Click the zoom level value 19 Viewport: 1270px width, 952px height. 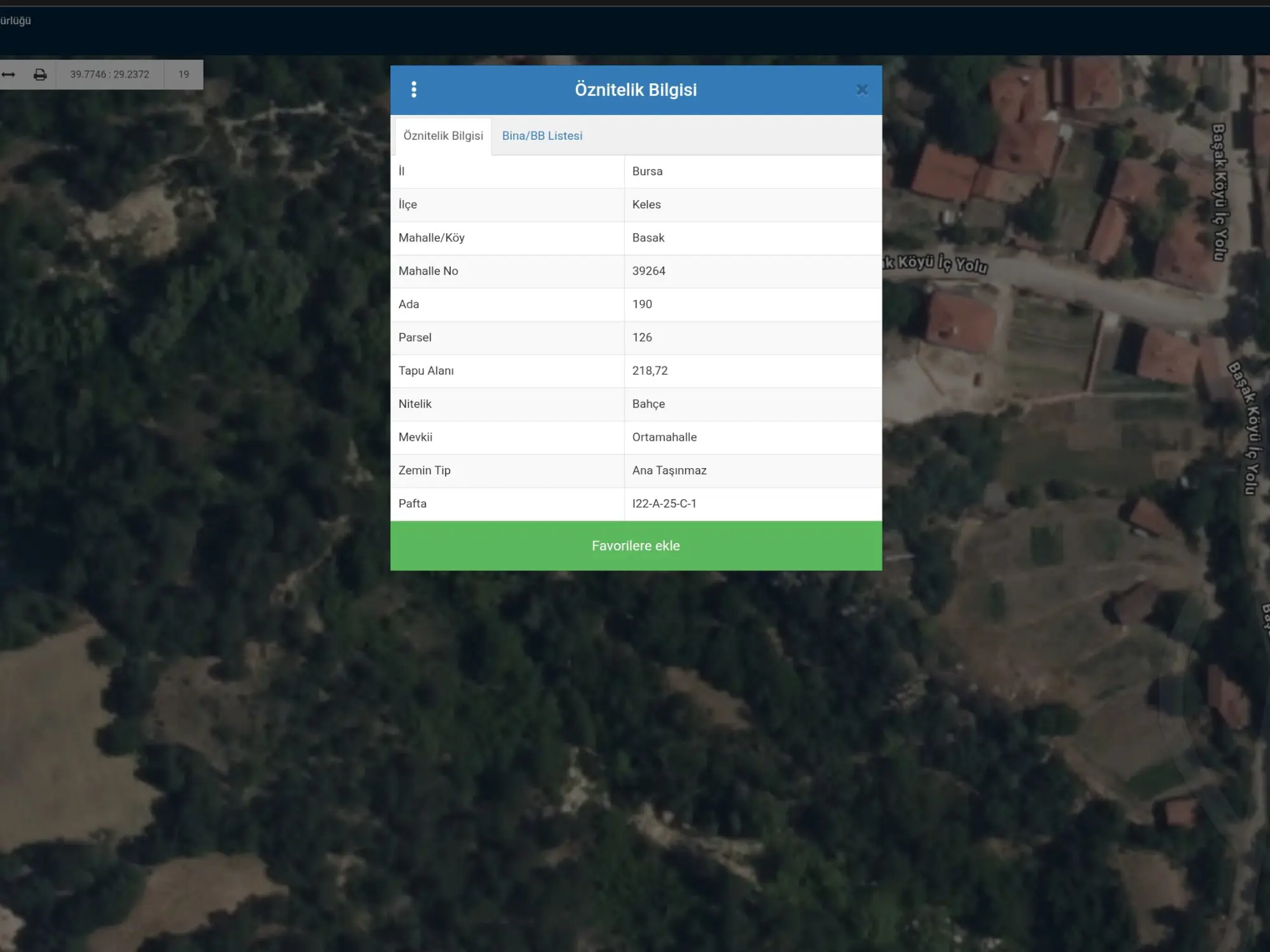pyautogui.click(x=184, y=74)
